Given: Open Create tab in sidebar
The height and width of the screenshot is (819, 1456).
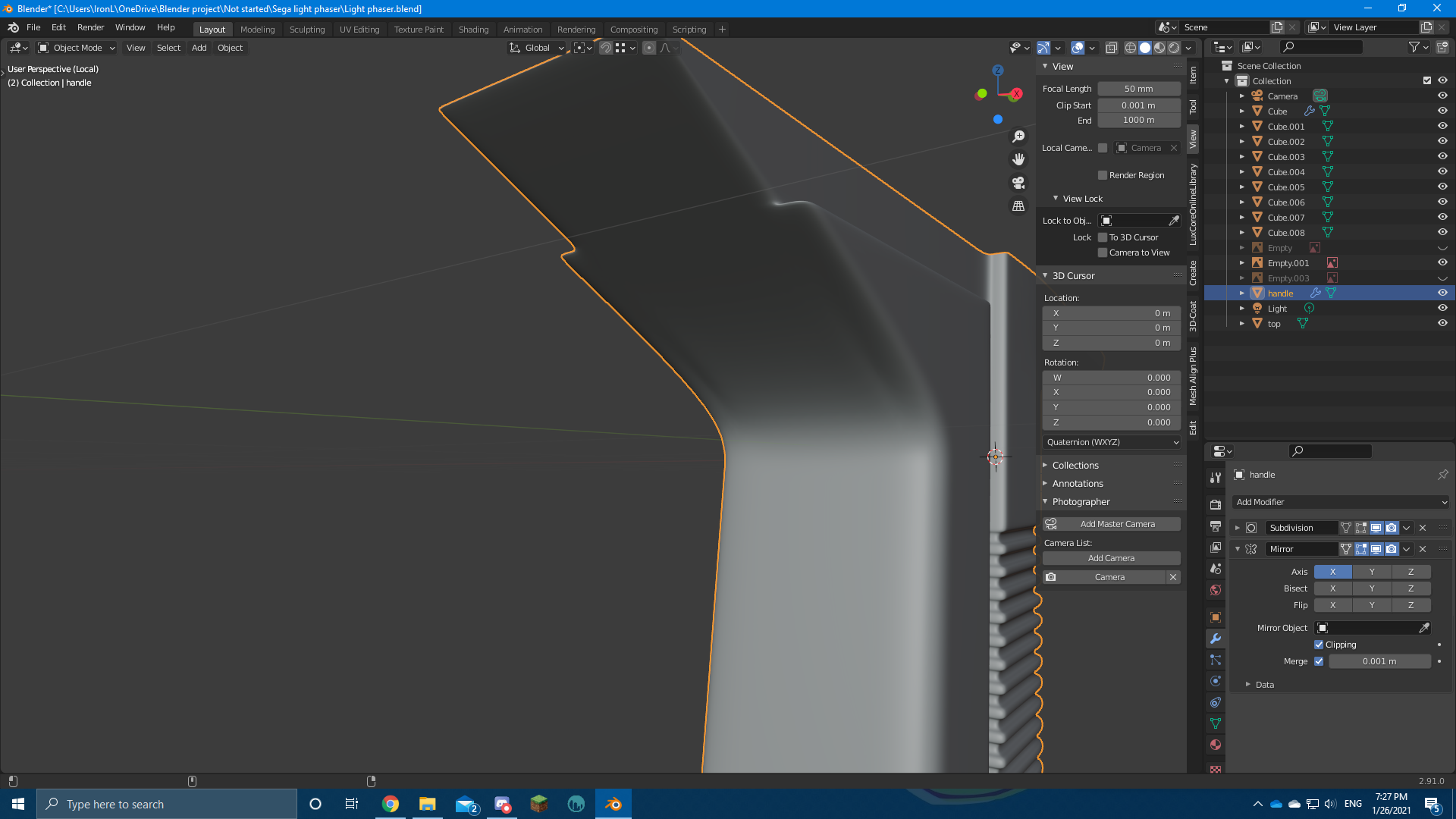Looking at the screenshot, I should [x=1193, y=273].
